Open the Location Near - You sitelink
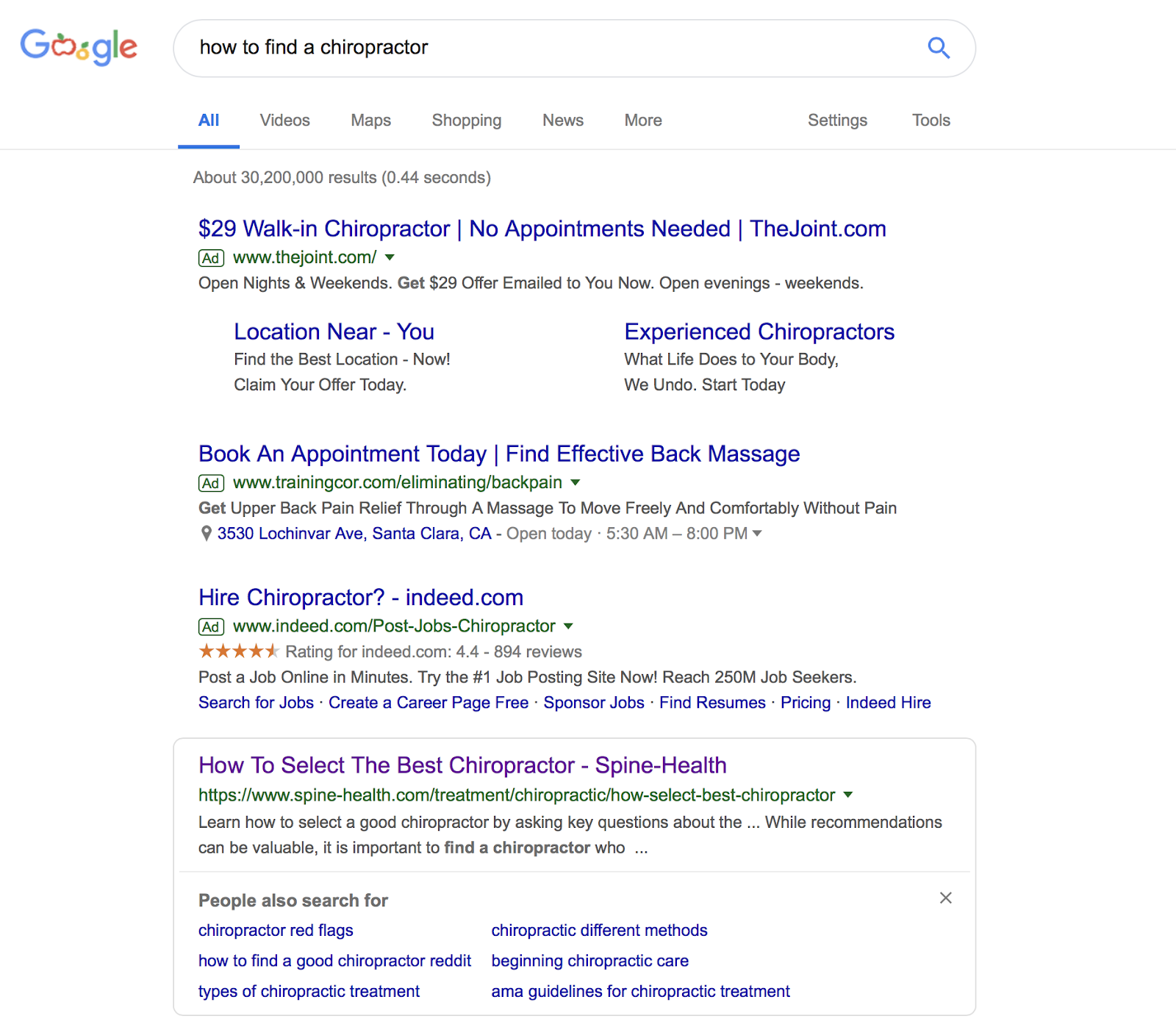This screenshot has height=1030, width=1176. pyautogui.click(x=334, y=332)
